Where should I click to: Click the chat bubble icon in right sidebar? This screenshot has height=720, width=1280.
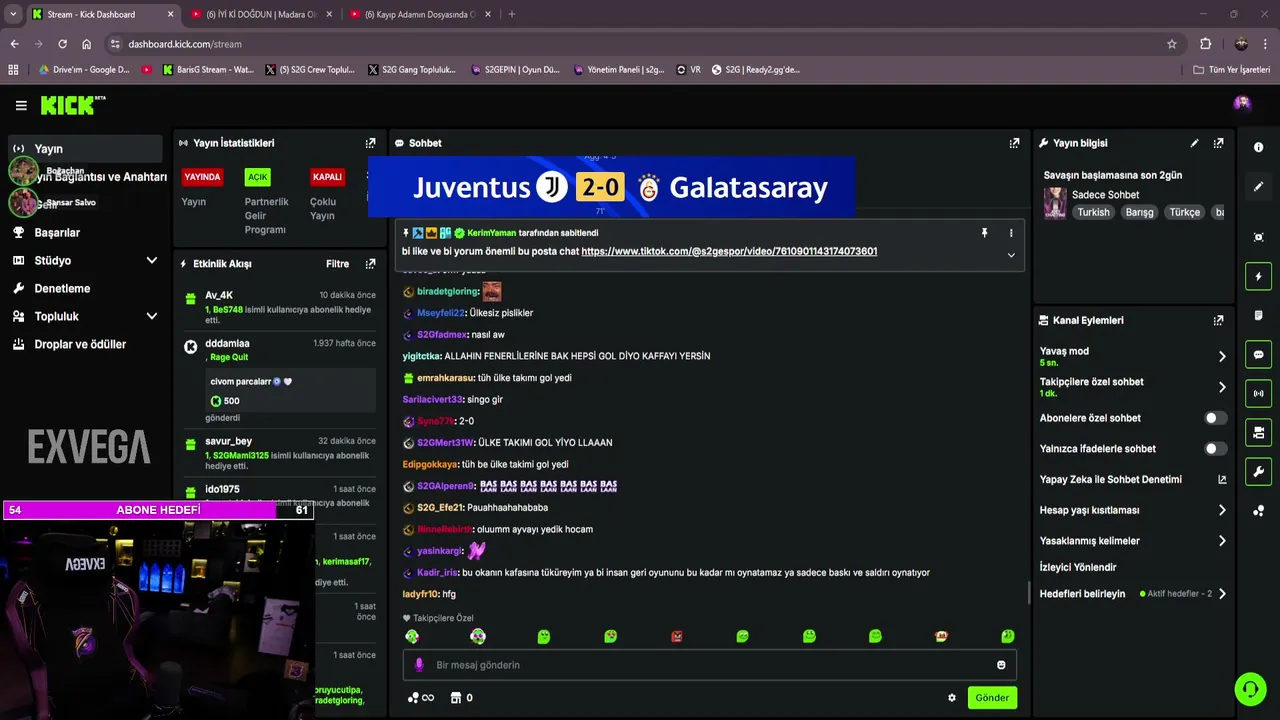pyautogui.click(x=1258, y=354)
